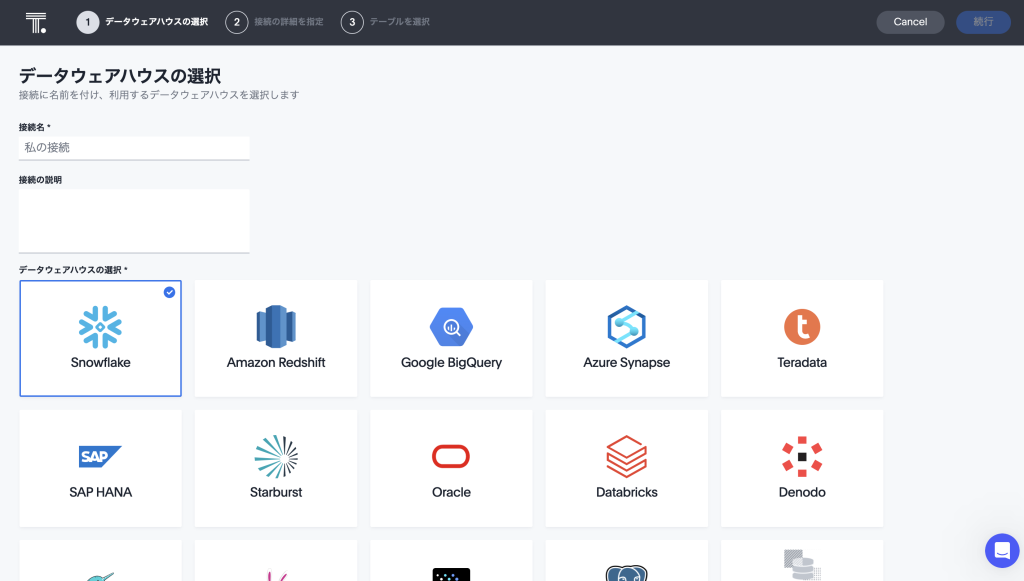Select the Denodo icon tile

point(802,457)
